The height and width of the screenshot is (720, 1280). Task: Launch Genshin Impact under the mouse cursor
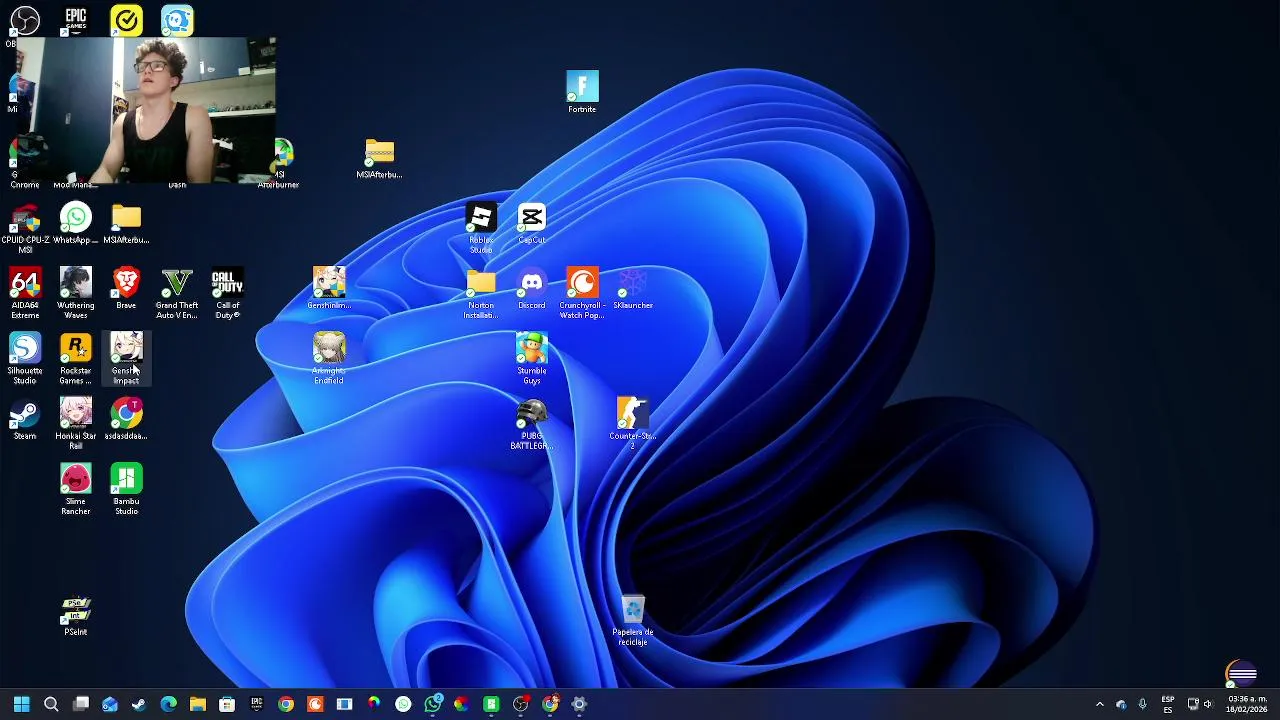126,358
